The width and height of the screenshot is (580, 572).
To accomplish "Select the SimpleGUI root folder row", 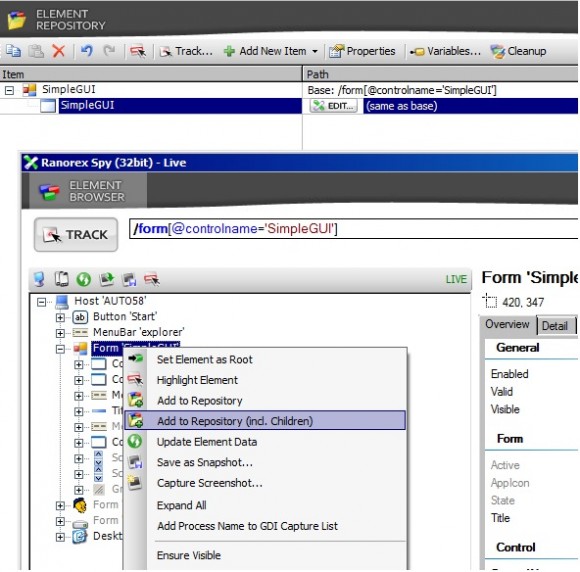I will click(x=69, y=89).
